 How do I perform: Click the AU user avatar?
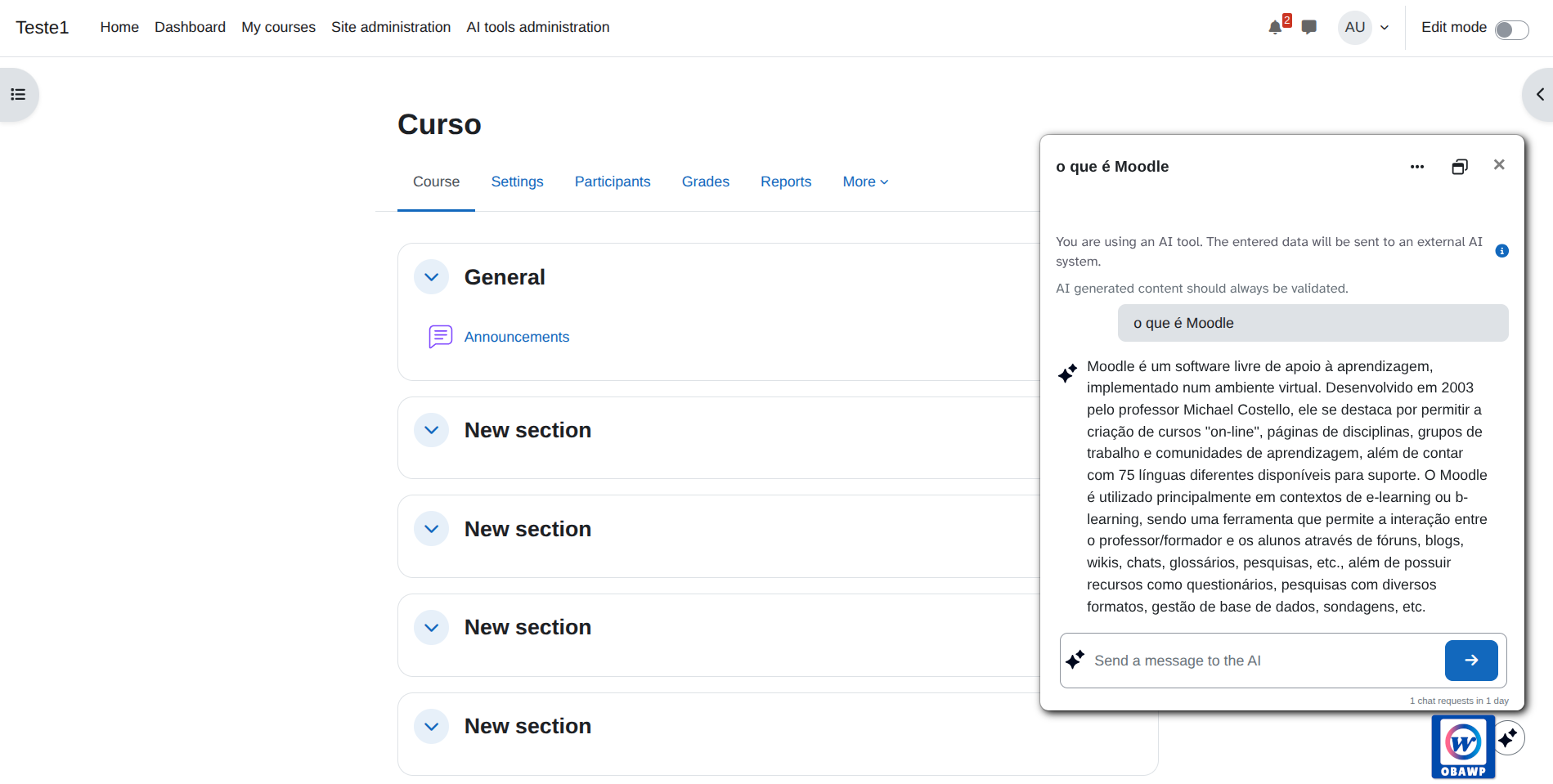(x=1355, y=28)
